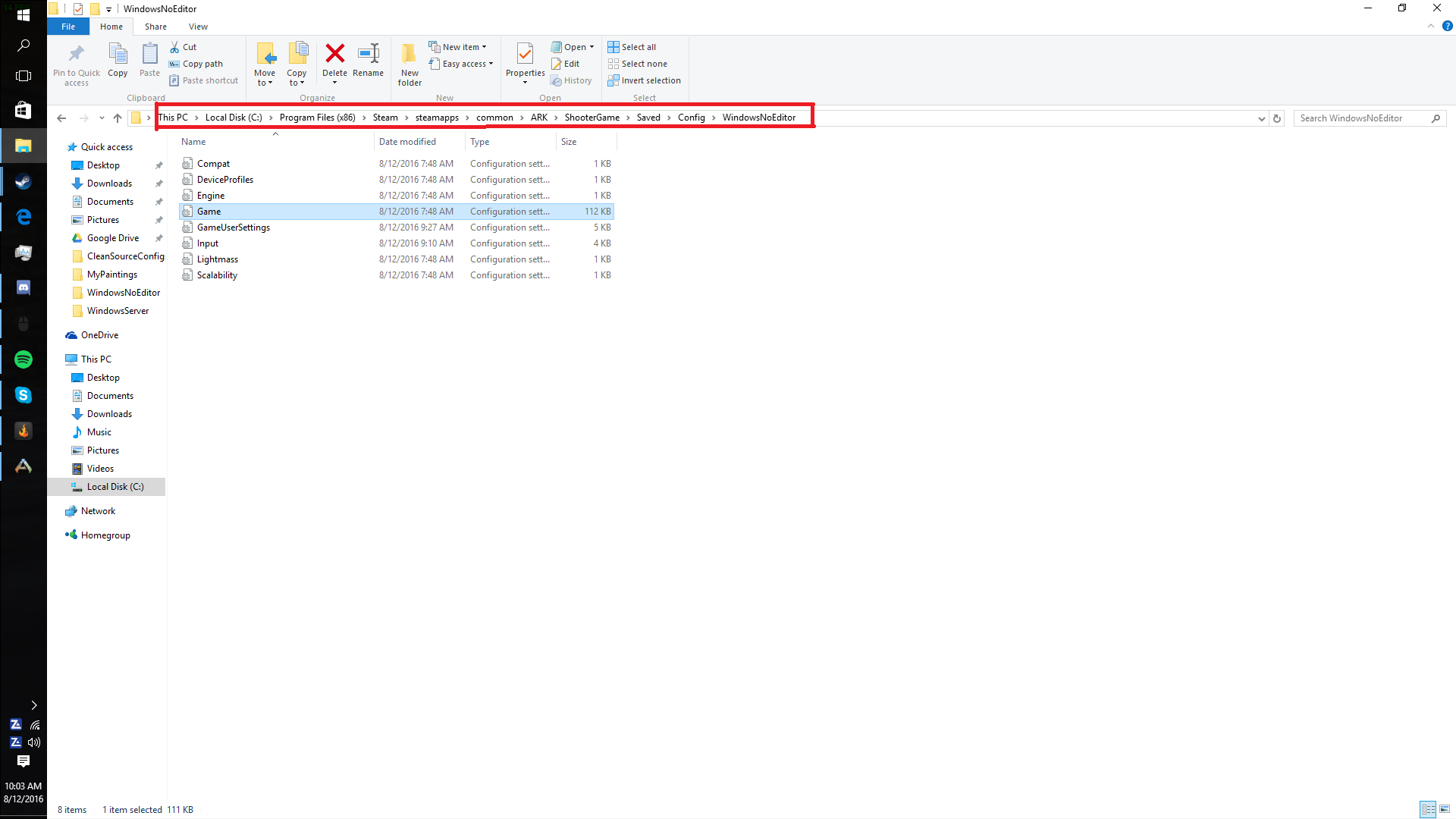Switch to large icons view in status bar
Viewport: 1456px width, 819px height.
pos(1445,809)
